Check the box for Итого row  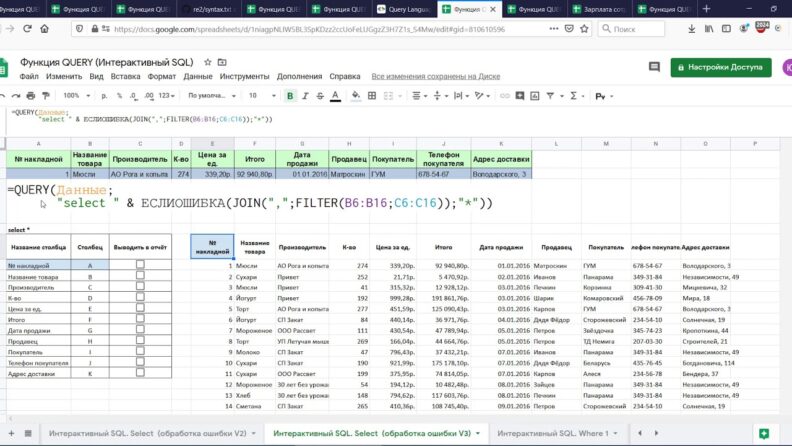point(140,319)
